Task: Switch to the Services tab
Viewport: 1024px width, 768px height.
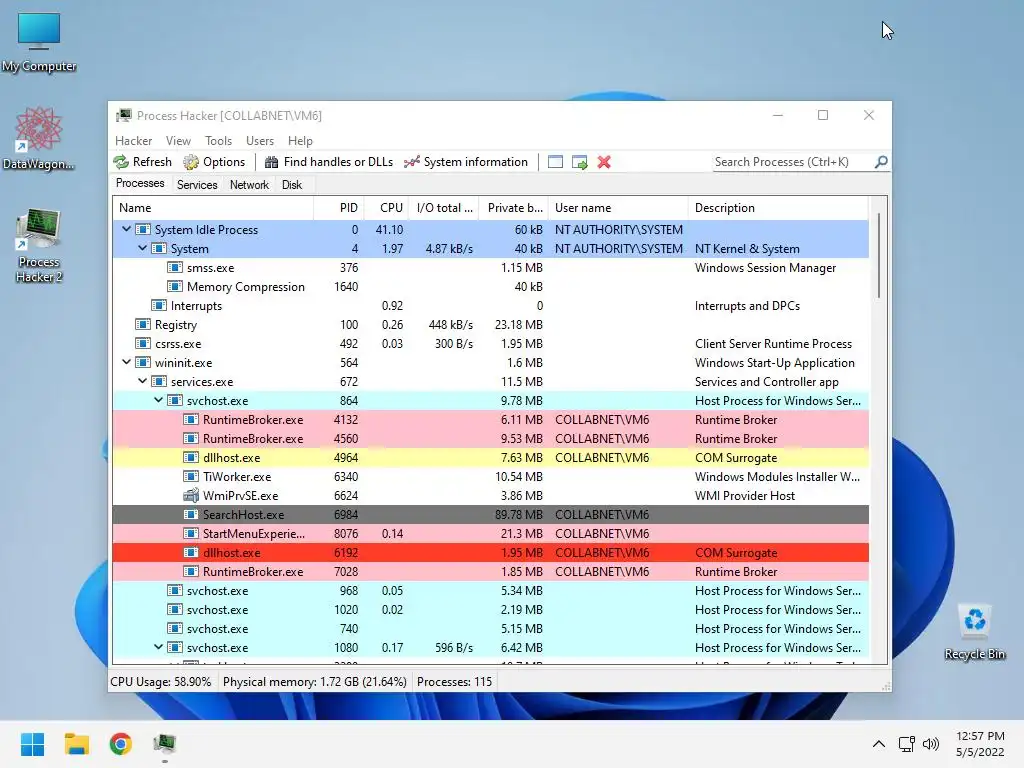Action: pyautogui.click(x=197, y=185)
